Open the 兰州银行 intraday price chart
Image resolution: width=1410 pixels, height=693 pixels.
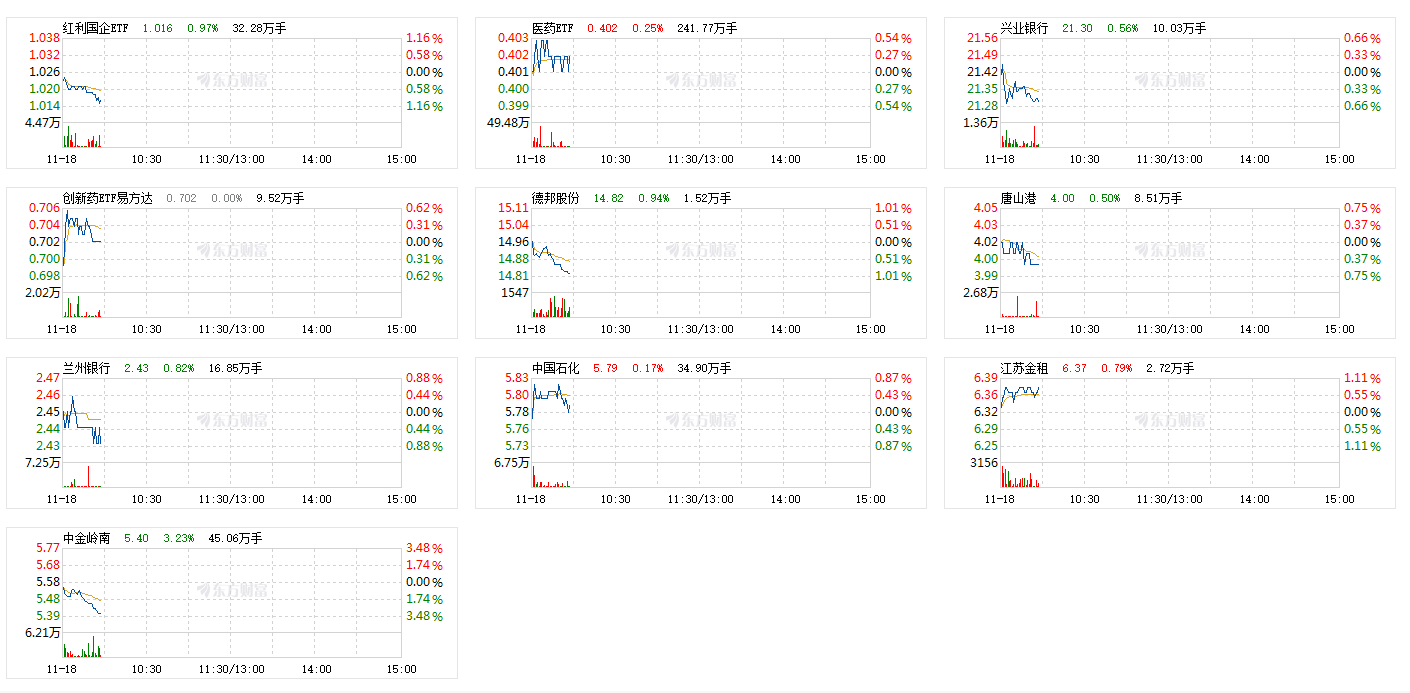click(232, 432)
